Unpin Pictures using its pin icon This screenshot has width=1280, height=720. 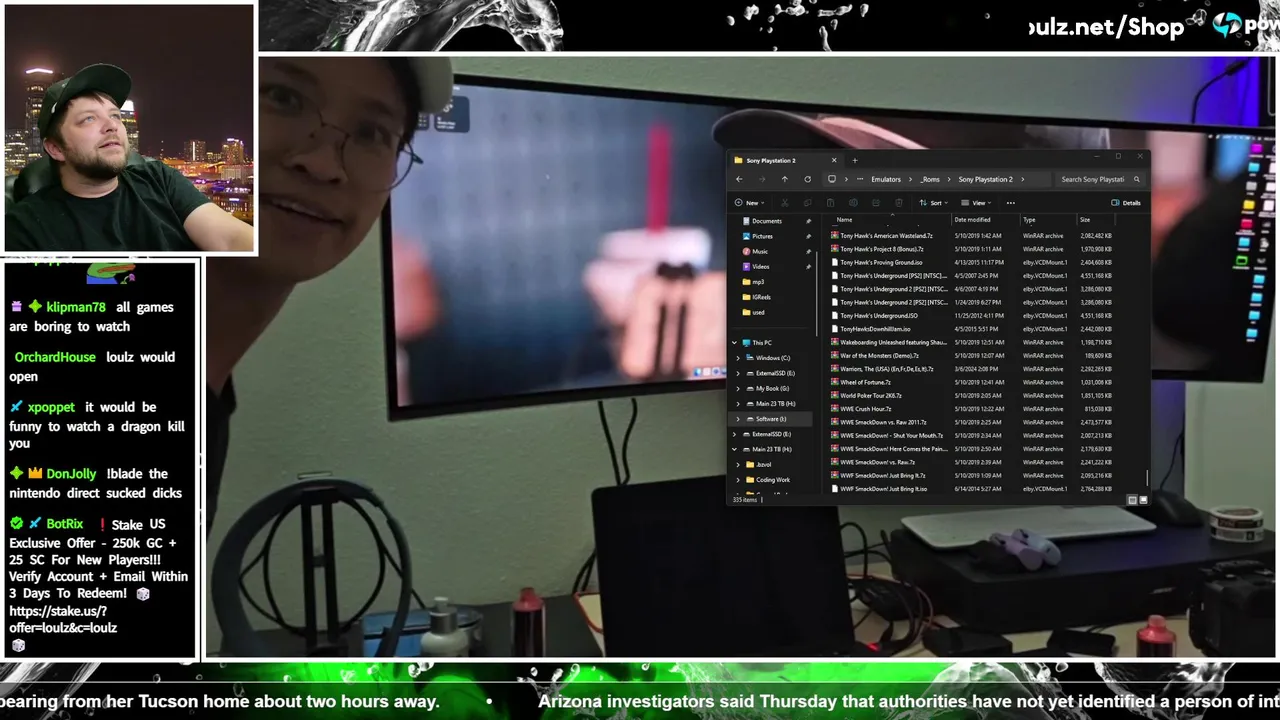tap(808, 236)
